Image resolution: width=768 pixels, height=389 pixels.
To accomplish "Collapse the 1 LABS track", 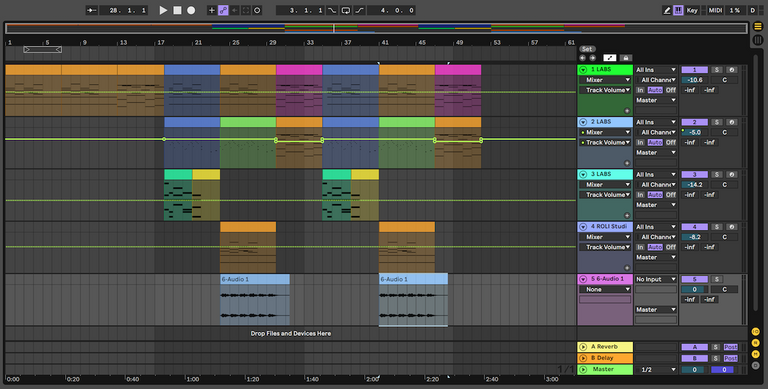I will tap(583, 70).
